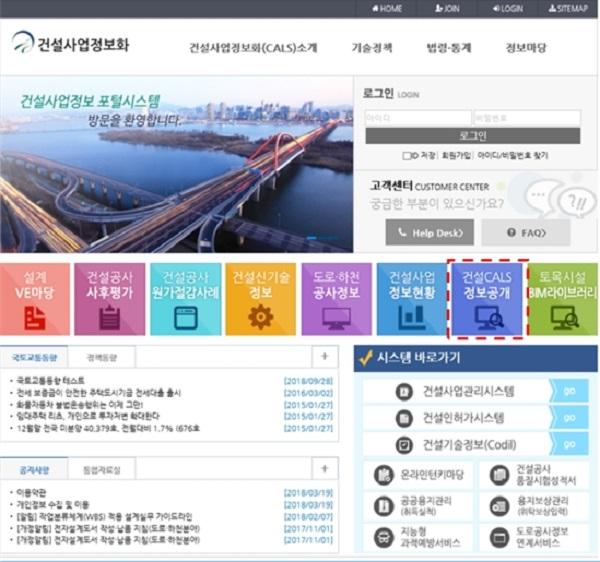Toggle the ID 저장 checkbox
Screen dimensions: 600x562
[x=406, y=156]
